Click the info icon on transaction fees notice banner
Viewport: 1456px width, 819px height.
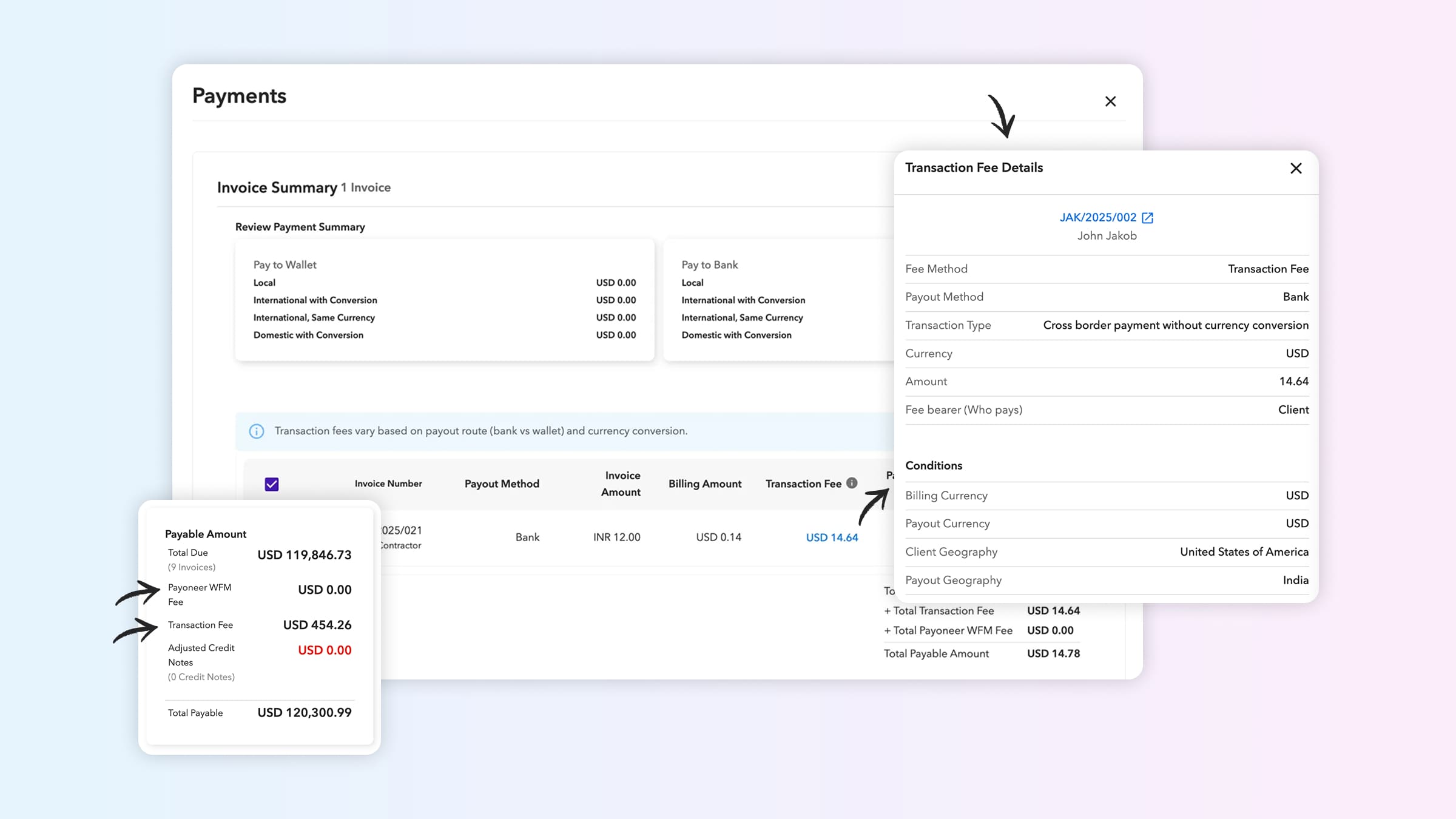click(255, 431)
